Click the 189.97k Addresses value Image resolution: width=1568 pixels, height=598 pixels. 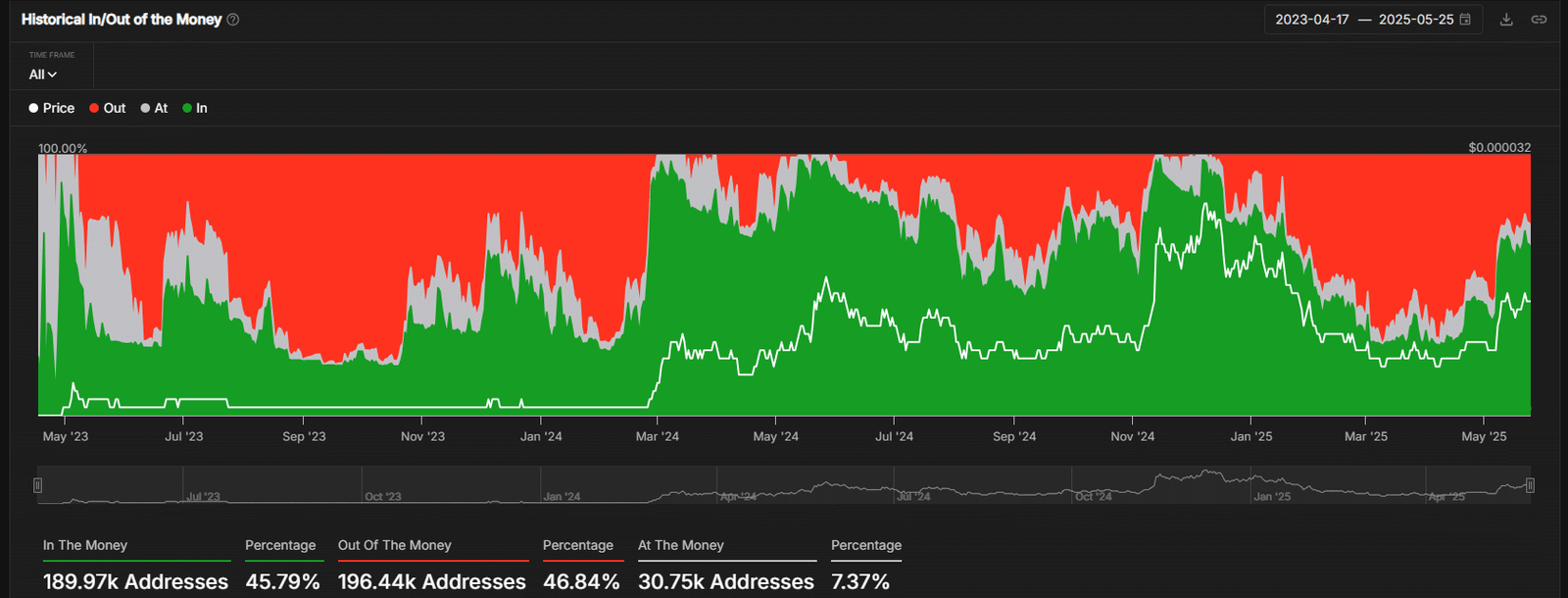tap(135, 581)
